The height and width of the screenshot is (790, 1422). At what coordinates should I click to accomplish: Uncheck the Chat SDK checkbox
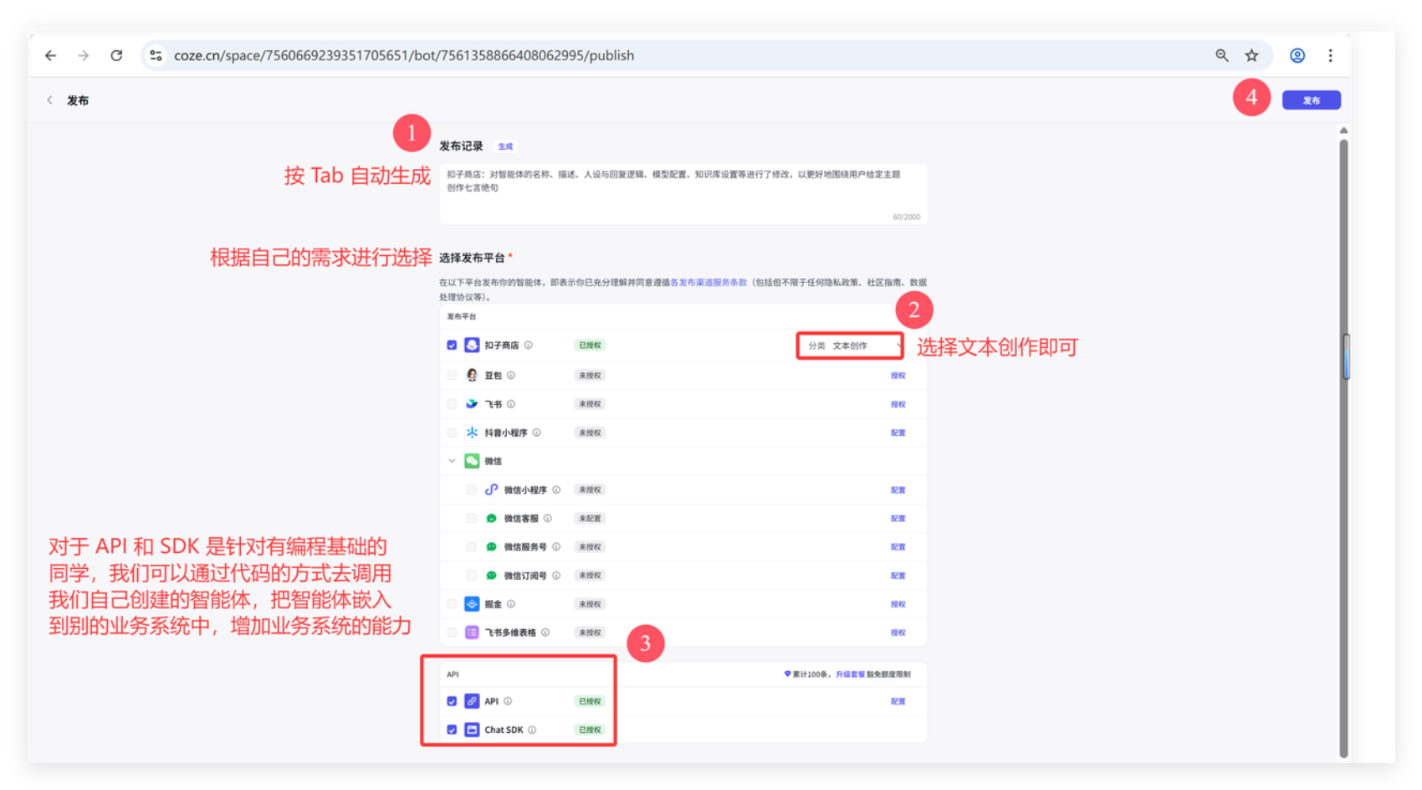click(452, 730)
